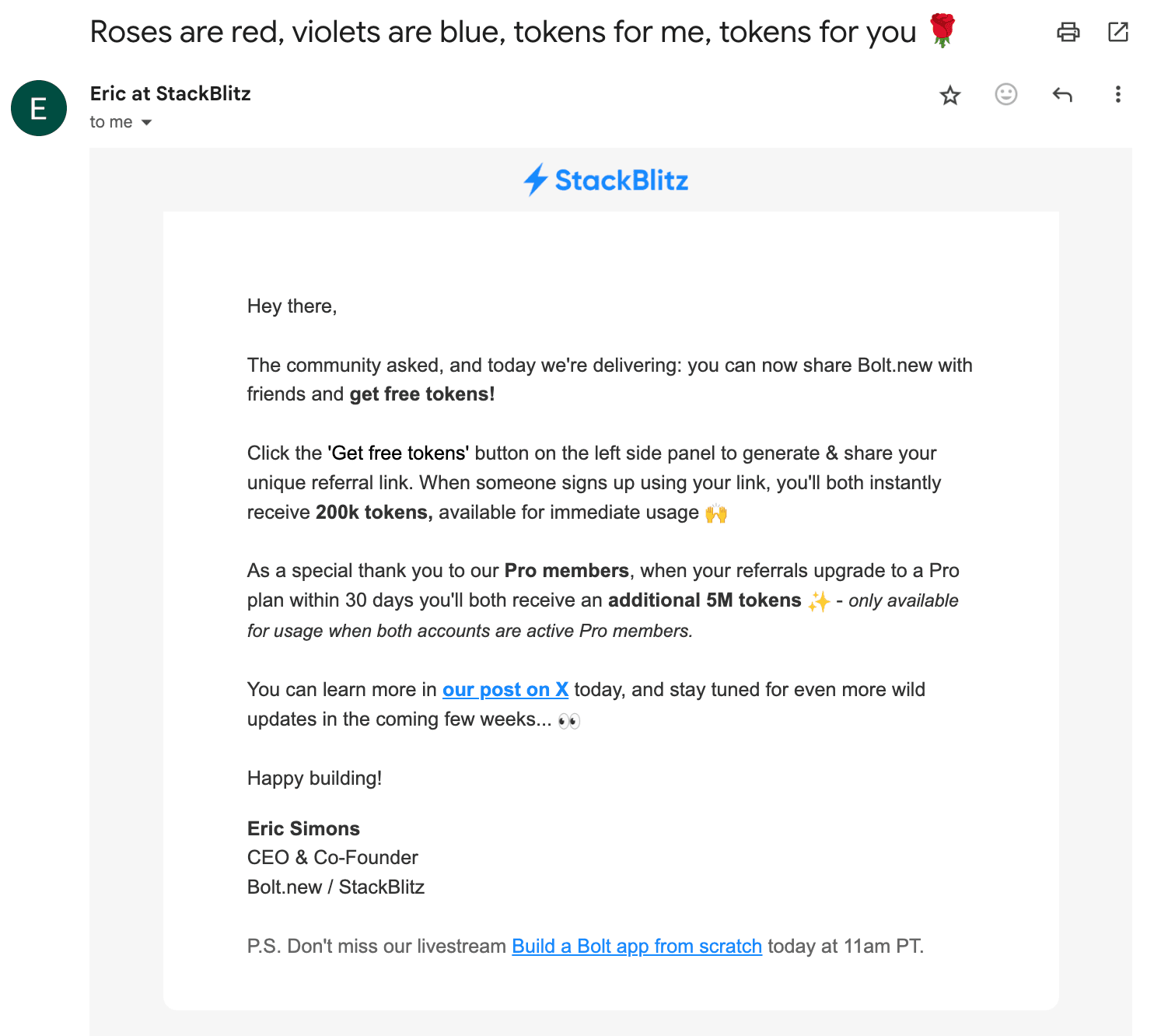Screen dimensions: 1154x1036
Task: Click Eric Simons' signature name
Action: point(303,828)
